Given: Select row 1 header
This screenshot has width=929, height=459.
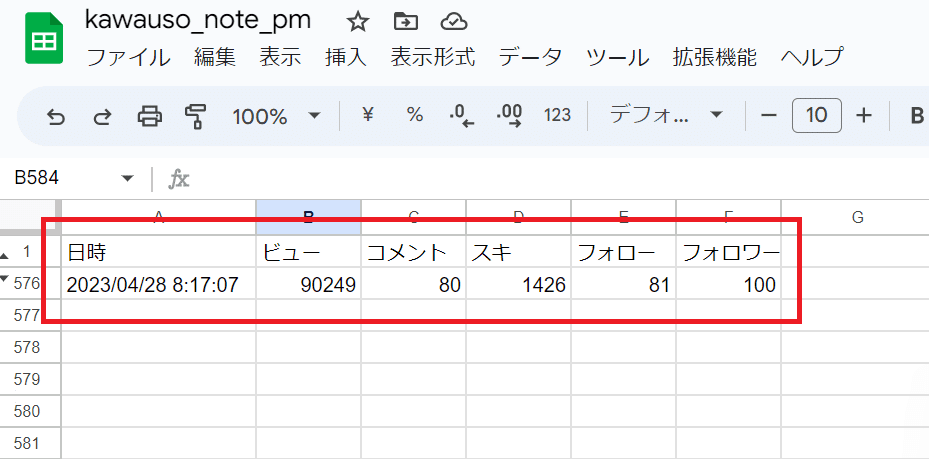Looking at the screenshot, I should click(x=27, y=252).
